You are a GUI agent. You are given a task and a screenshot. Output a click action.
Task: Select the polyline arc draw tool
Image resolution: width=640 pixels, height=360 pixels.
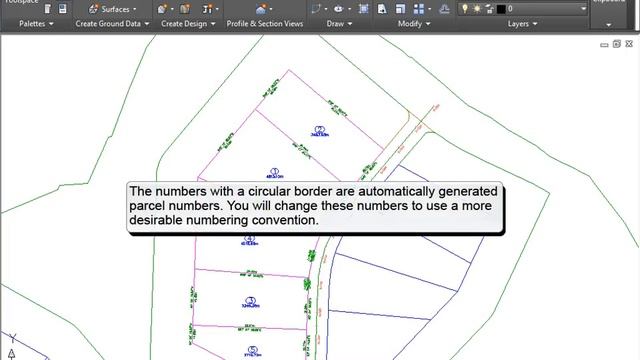[316, 9]
